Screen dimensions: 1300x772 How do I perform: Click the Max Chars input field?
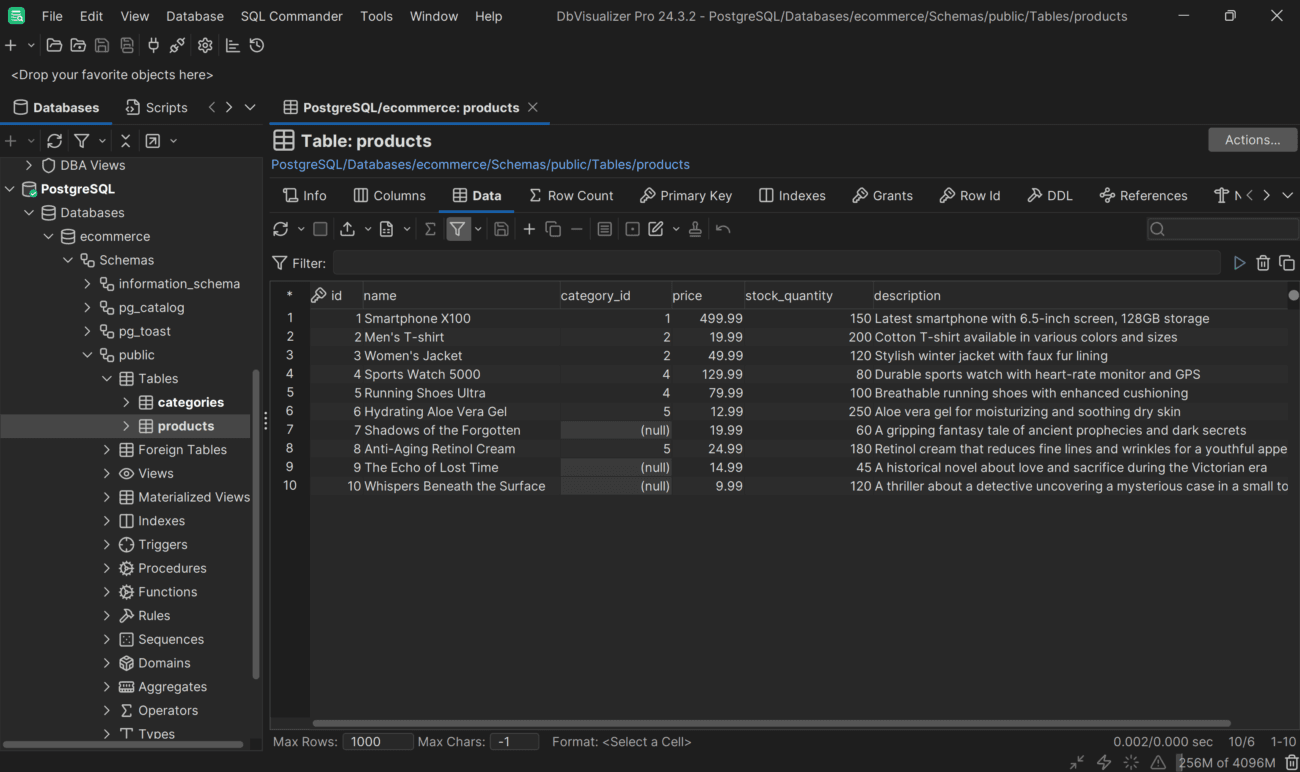point(515,742)
